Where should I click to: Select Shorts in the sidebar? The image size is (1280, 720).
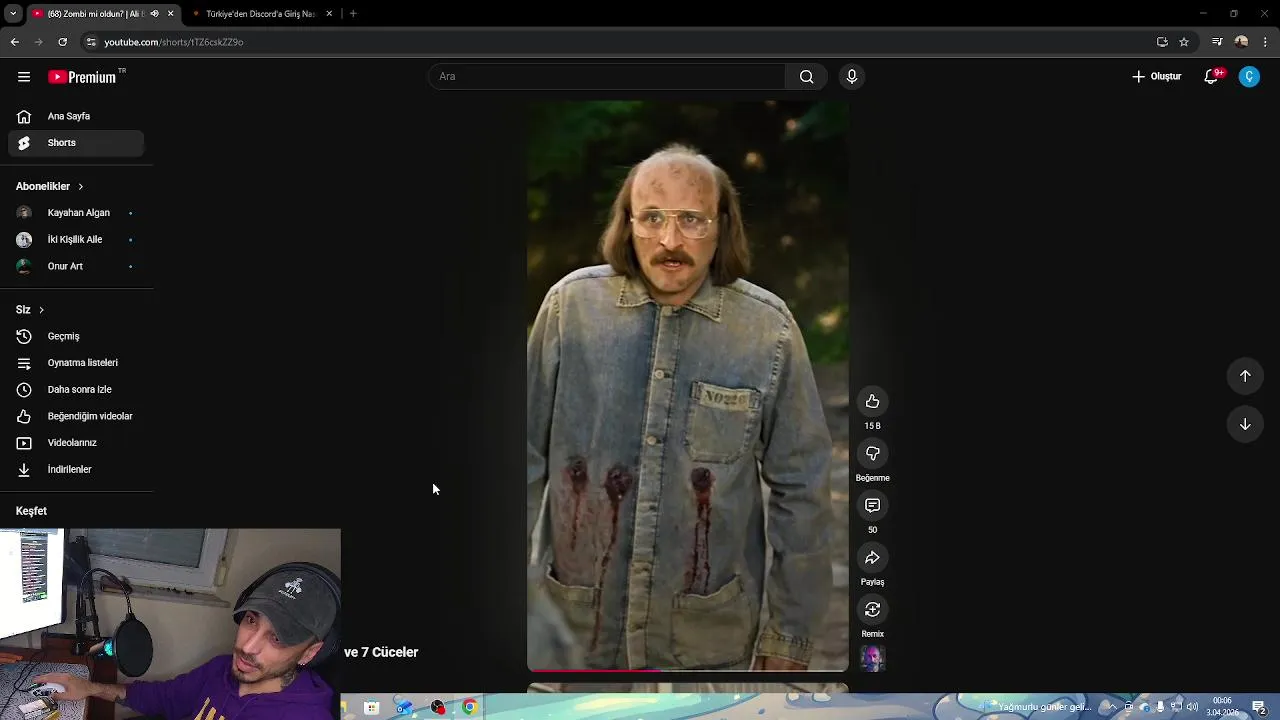(x=76, y=143)
